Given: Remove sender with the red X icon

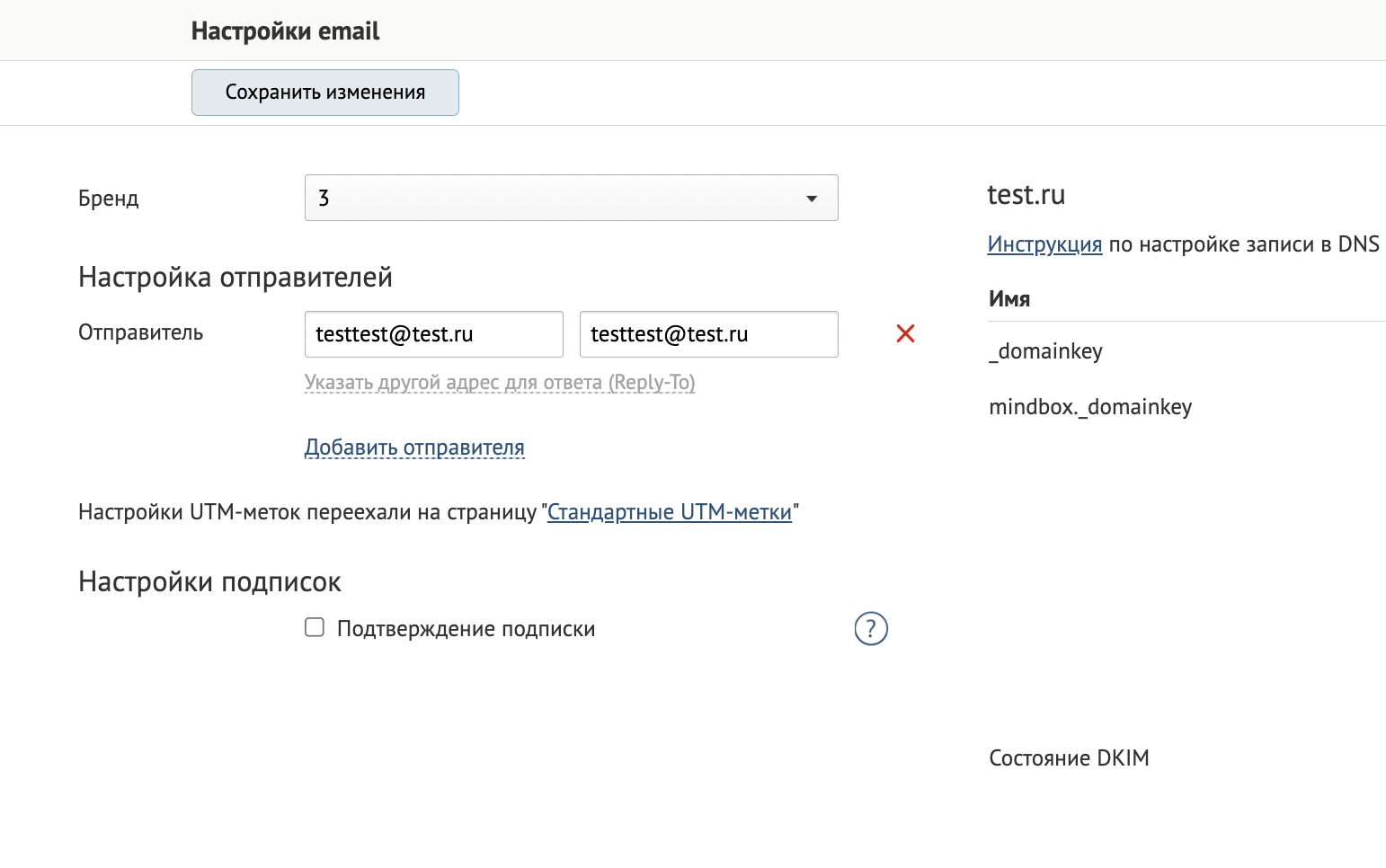Looking at the screenshot, I should [x=905, y=333].
